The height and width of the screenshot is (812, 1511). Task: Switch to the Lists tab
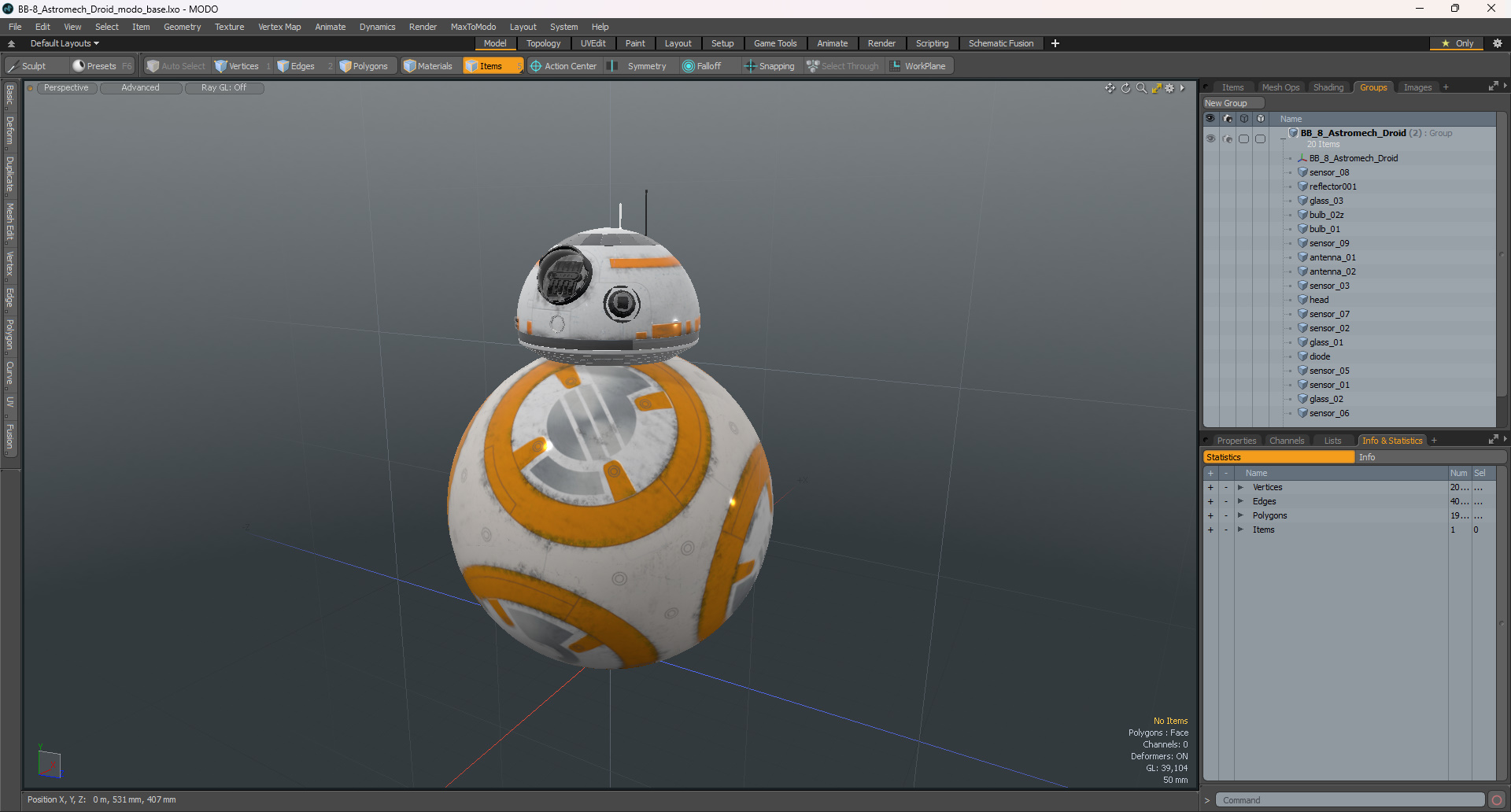(1332, 441)
